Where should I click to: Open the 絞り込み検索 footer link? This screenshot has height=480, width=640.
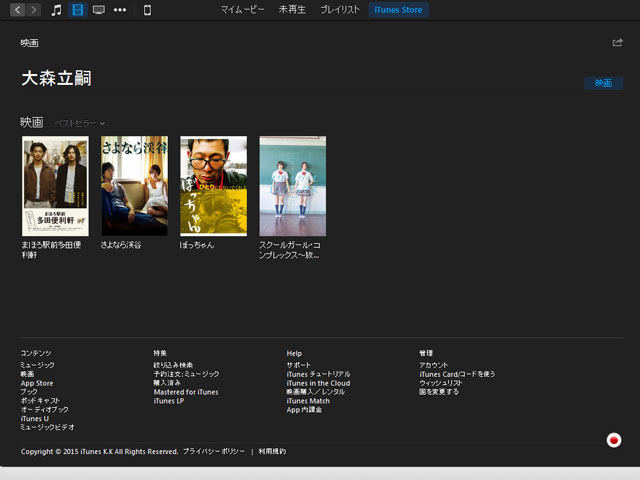pos(173,365)
